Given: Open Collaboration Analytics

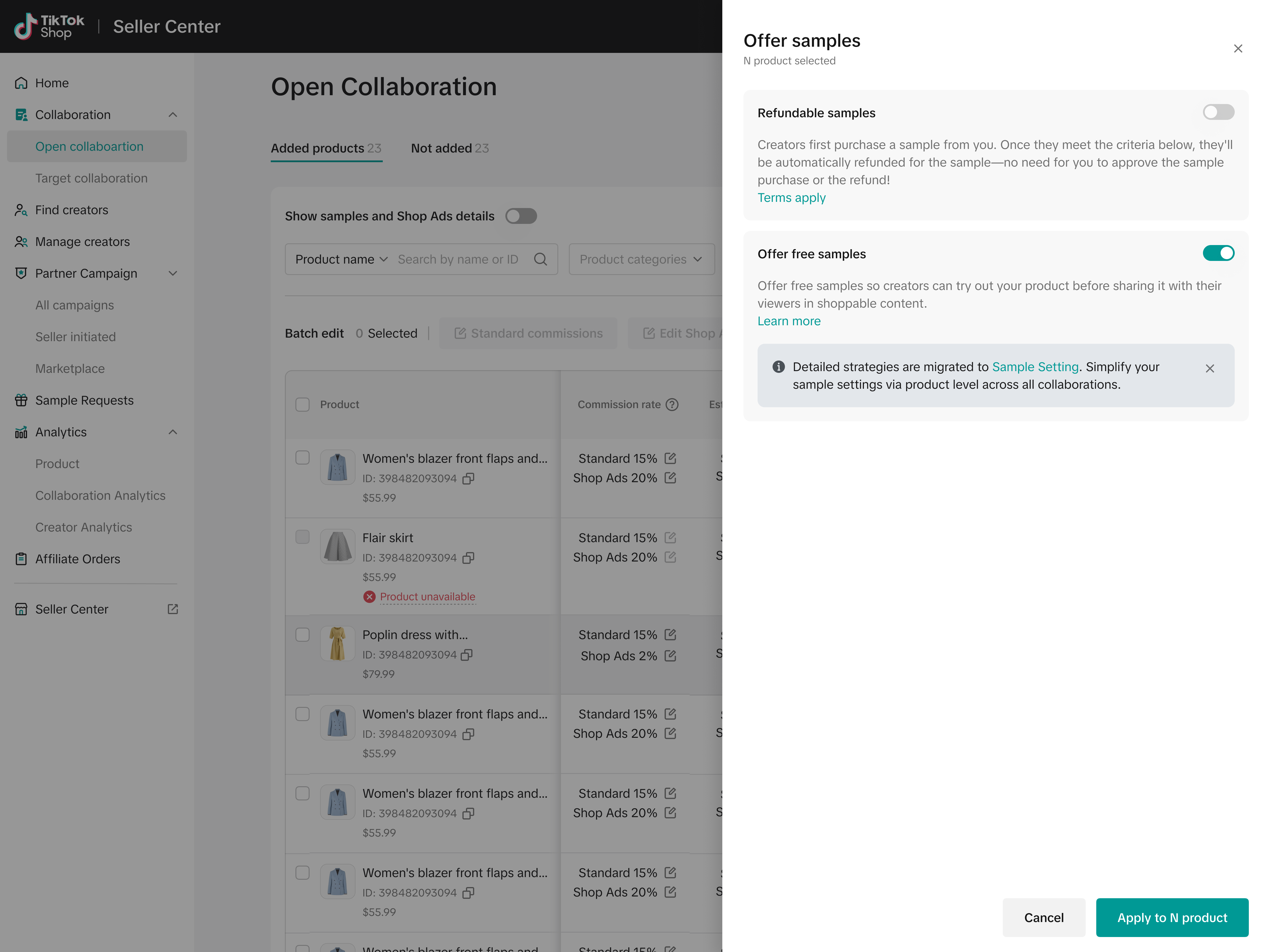Looking at the screenshot, I should [x=101, y=495].
